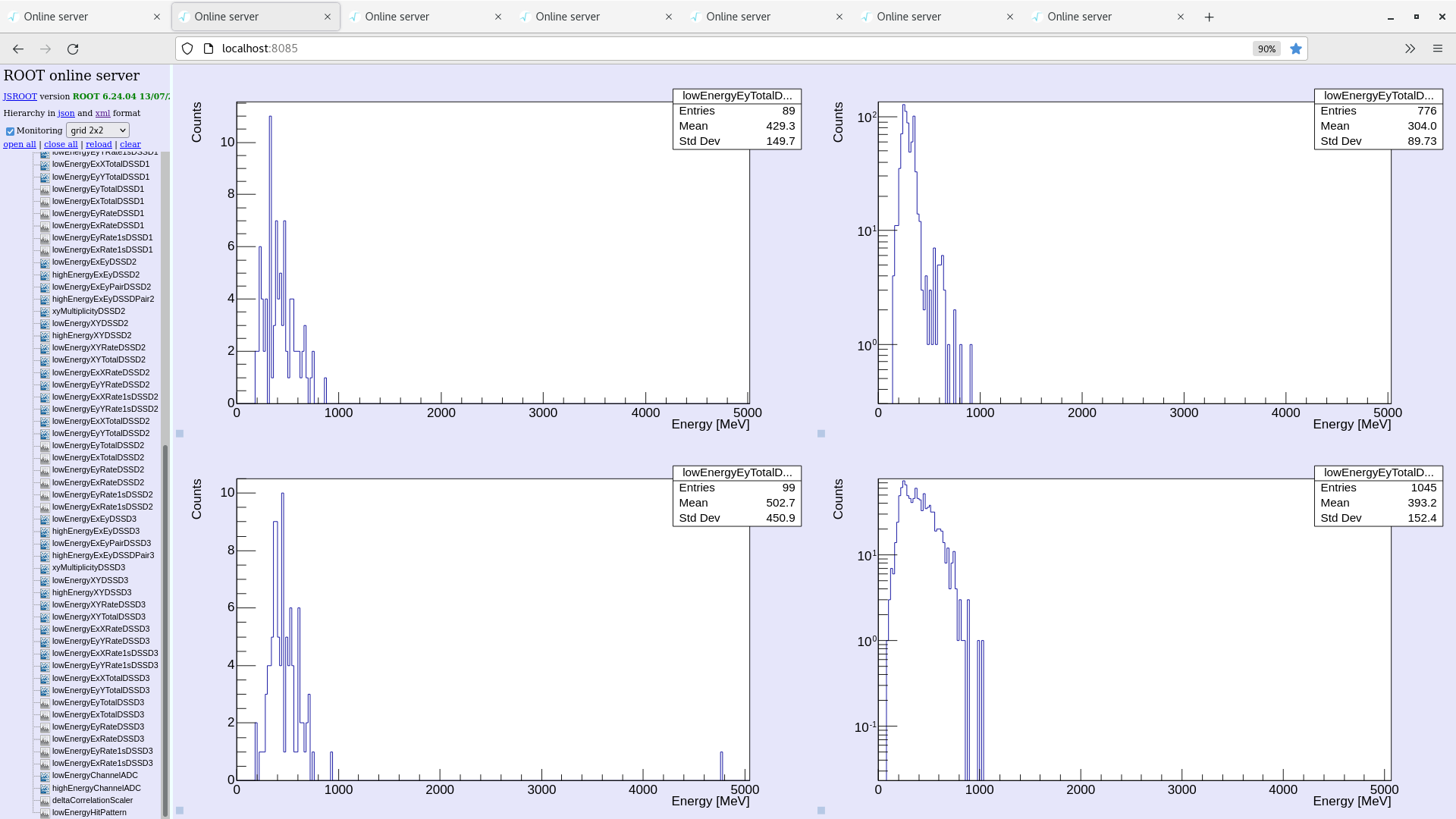Click icon beside lowEnergyHitPattern

(x=45, y=812)
